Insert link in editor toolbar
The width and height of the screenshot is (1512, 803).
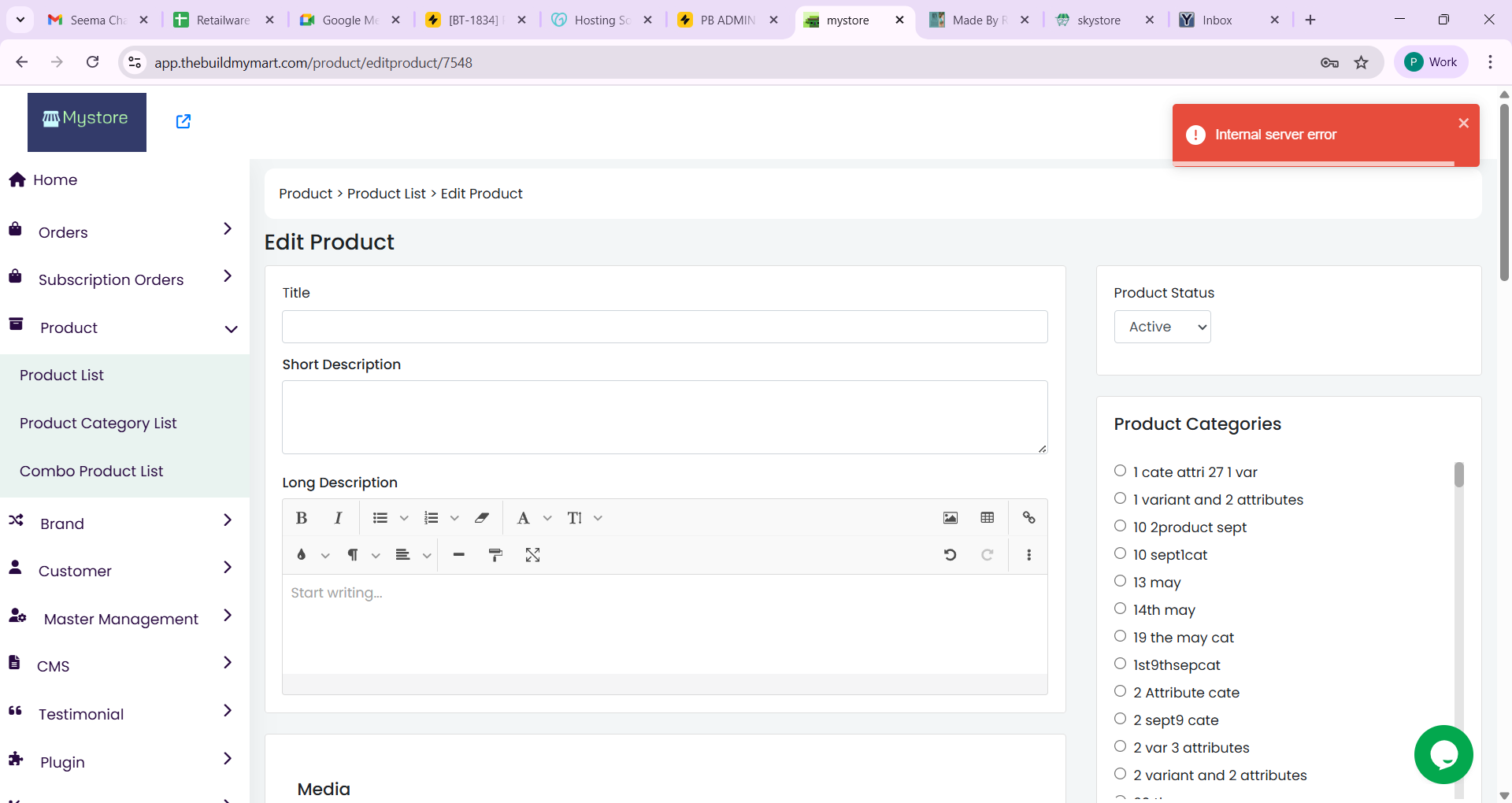(1028, 518)
